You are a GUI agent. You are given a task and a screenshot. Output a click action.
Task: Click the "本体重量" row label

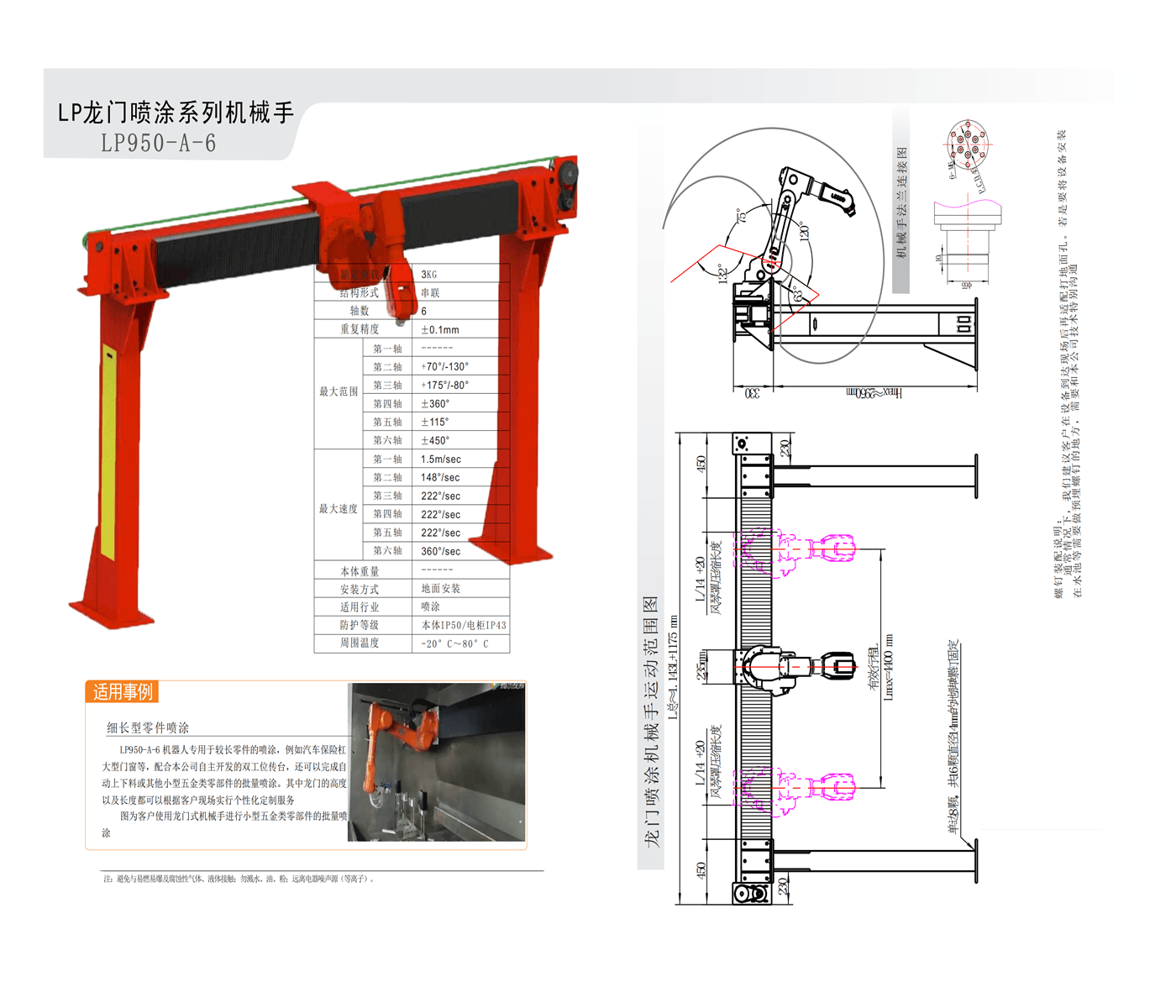tap(360, 571)
